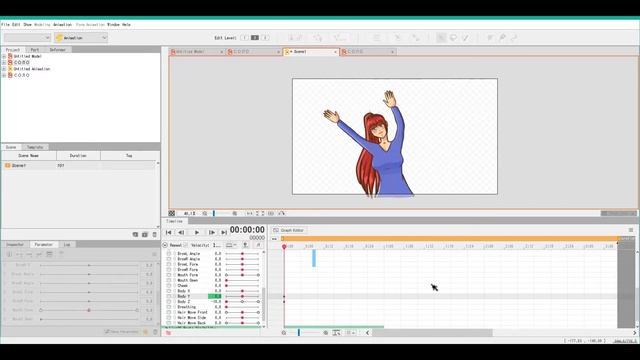Expand the first C.O.R.O project item
This screenshot has height=360, width=640.
[4, 62]
